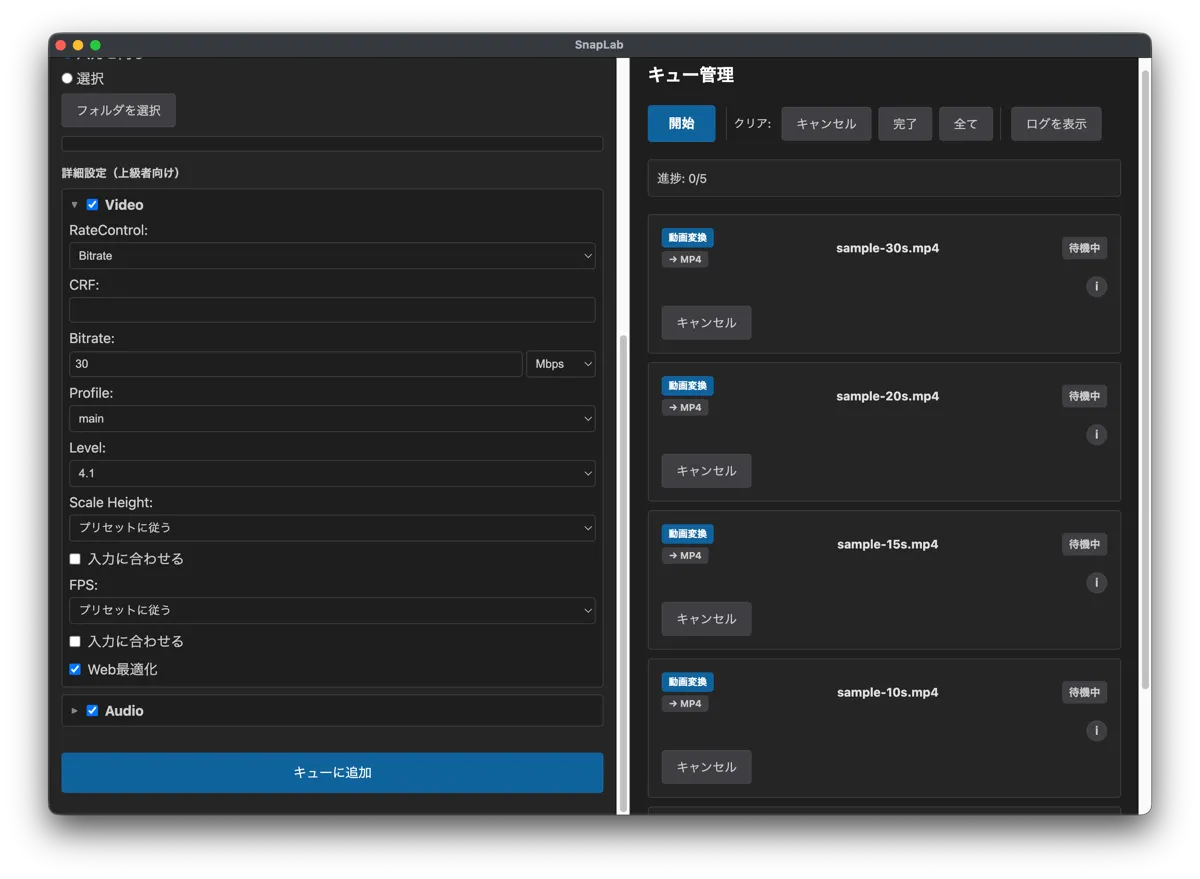Click the MP4 output badge on sample-10s.mp4
The image size is (1200, 879).
point(684,703)
